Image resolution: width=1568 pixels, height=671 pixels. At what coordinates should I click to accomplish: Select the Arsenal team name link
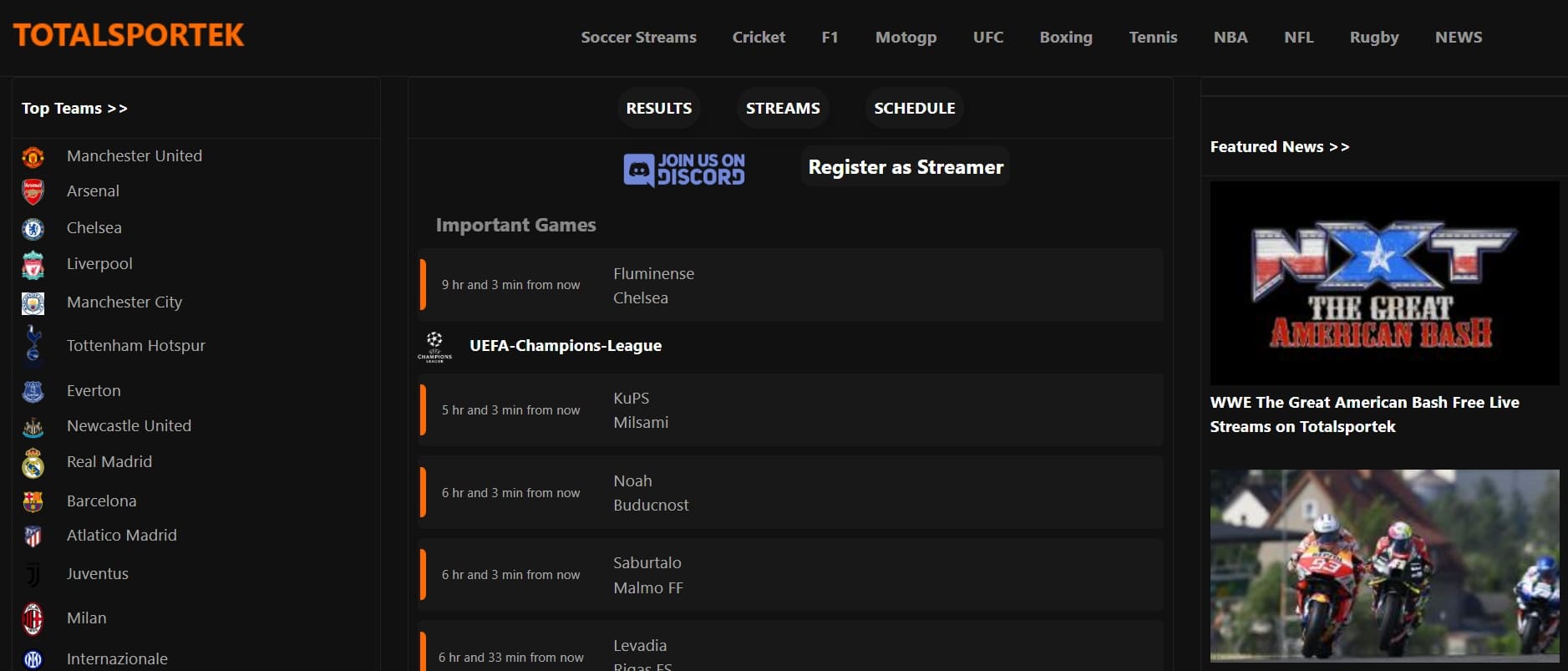click(x=93, y=191)
